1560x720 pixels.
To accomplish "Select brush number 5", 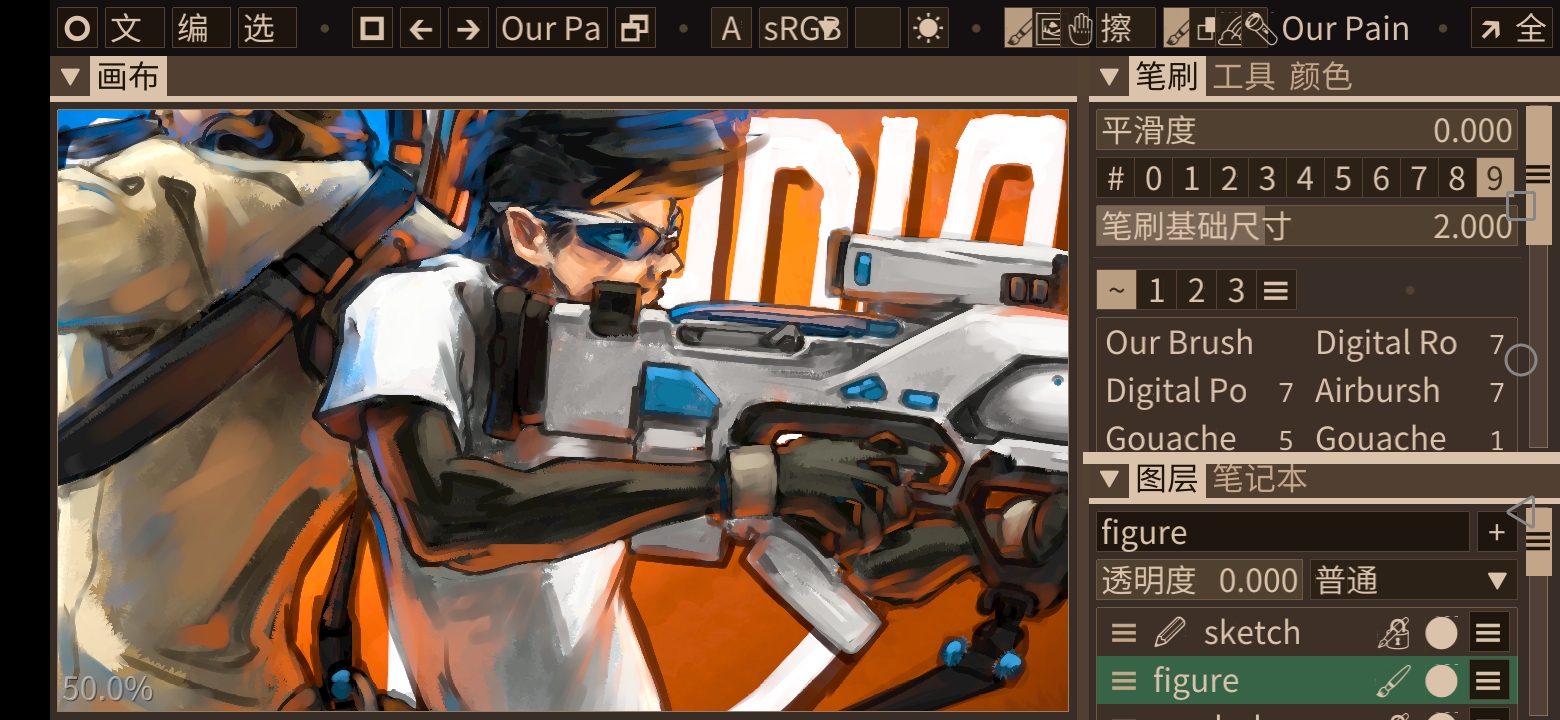I will tap(1343, 179).
